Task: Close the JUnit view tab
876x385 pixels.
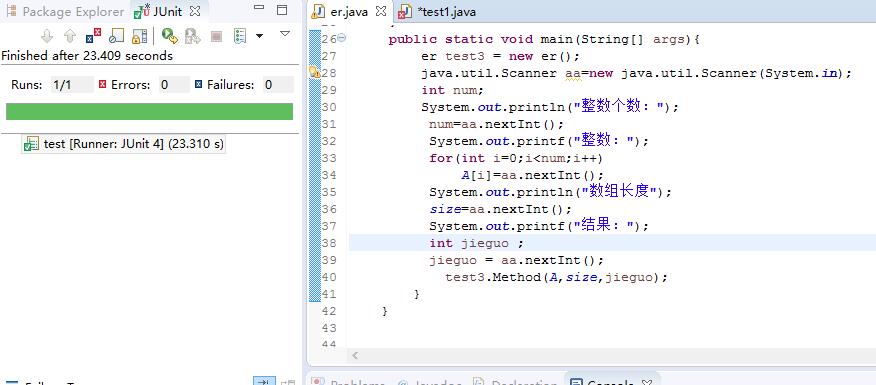Action: click(195, 11)
